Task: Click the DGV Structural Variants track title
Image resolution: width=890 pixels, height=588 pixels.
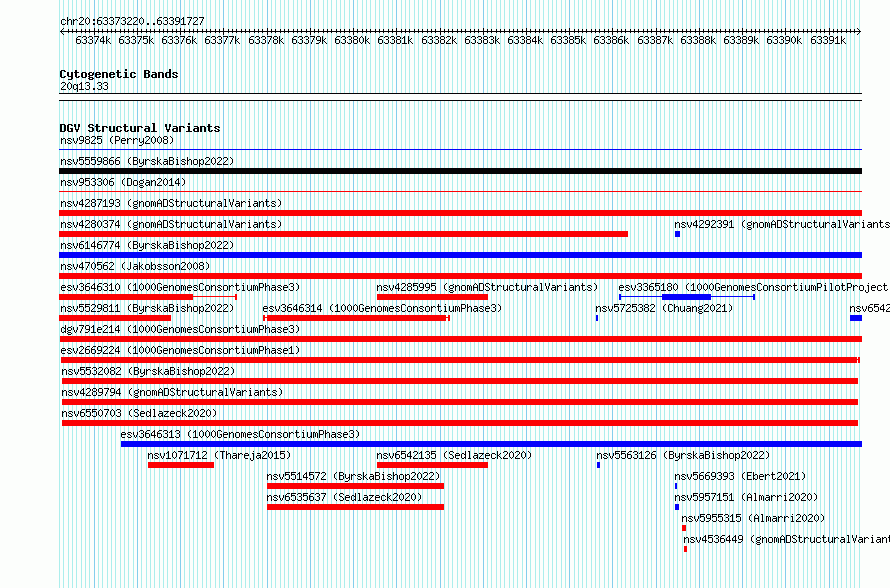Action: point(140,128)
